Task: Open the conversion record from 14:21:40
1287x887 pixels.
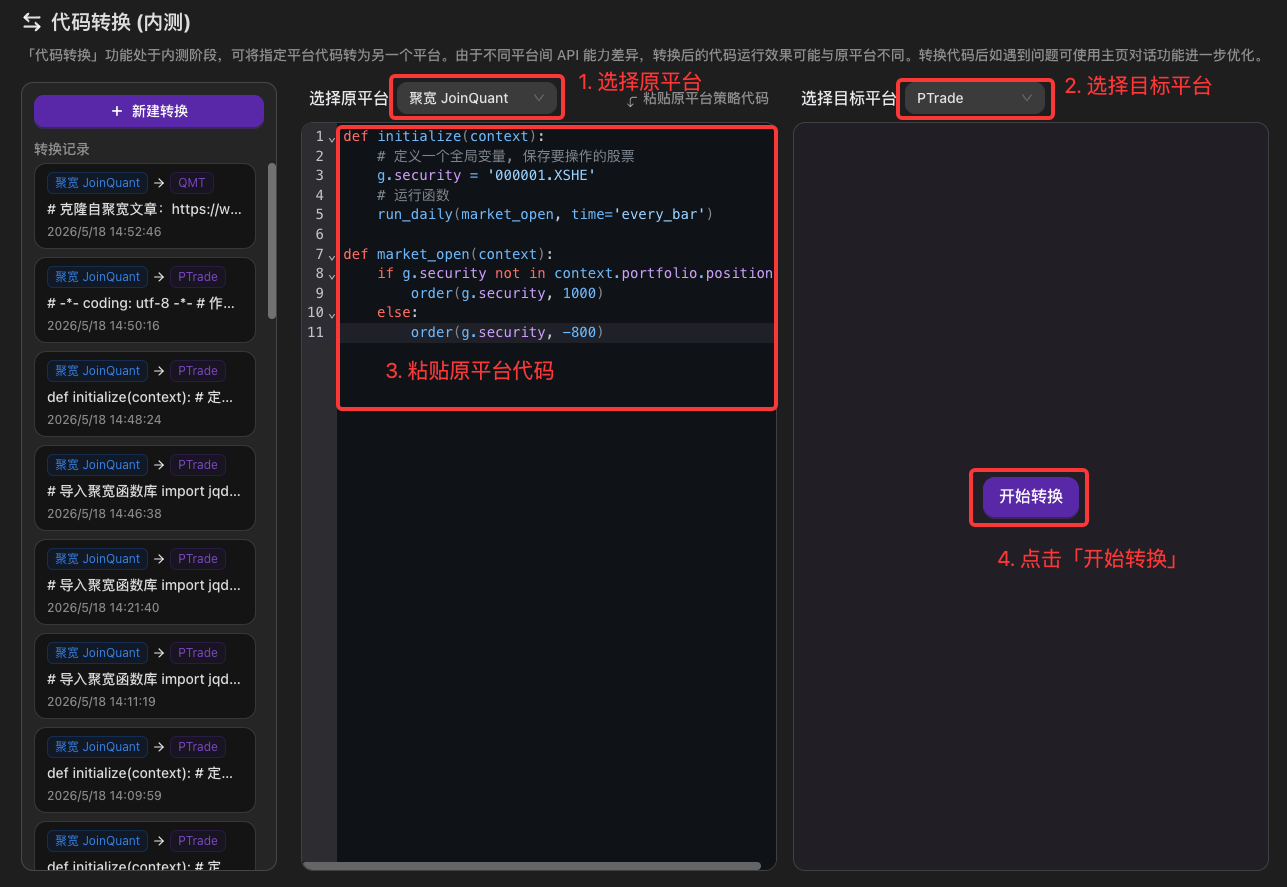Action: tap(145, 581)
